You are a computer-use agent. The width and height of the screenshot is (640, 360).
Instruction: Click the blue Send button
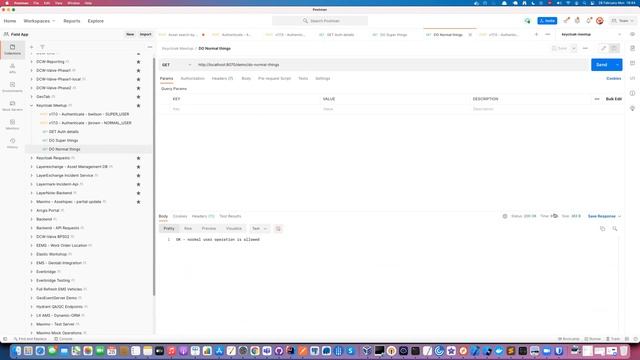coord(602,65)
